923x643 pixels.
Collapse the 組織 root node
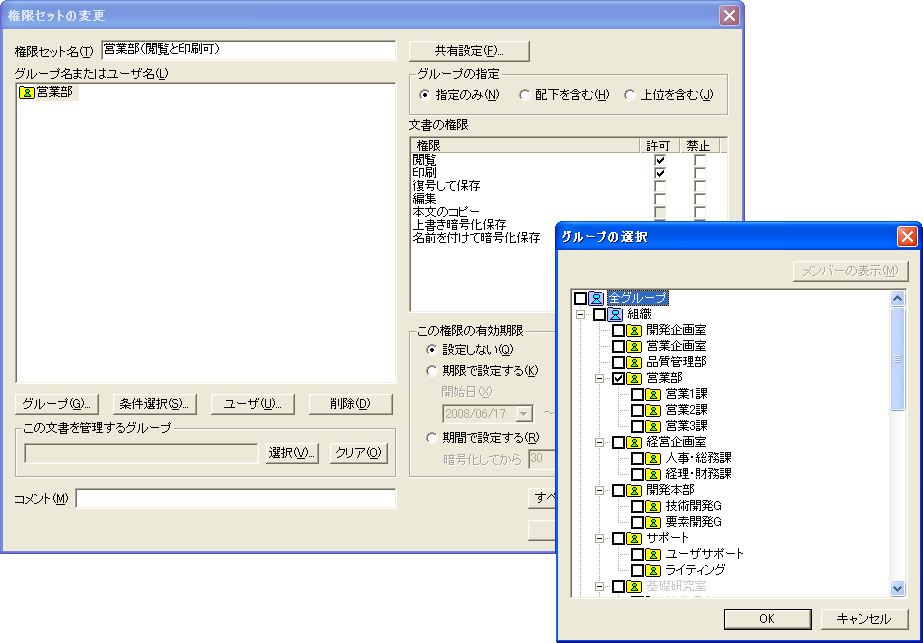(x=580, y=315)
